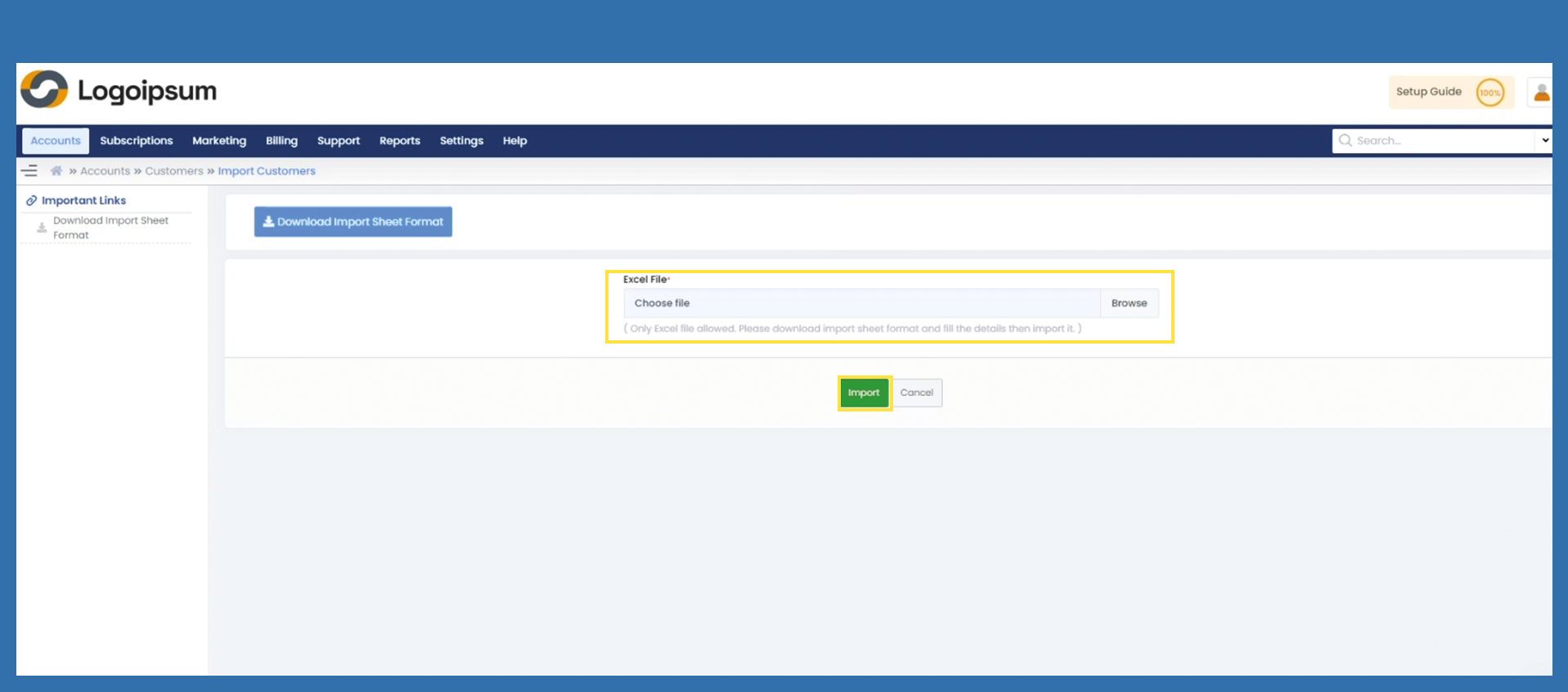Click the search magnifier icon
The image size is (1568, 692).
1345,141
